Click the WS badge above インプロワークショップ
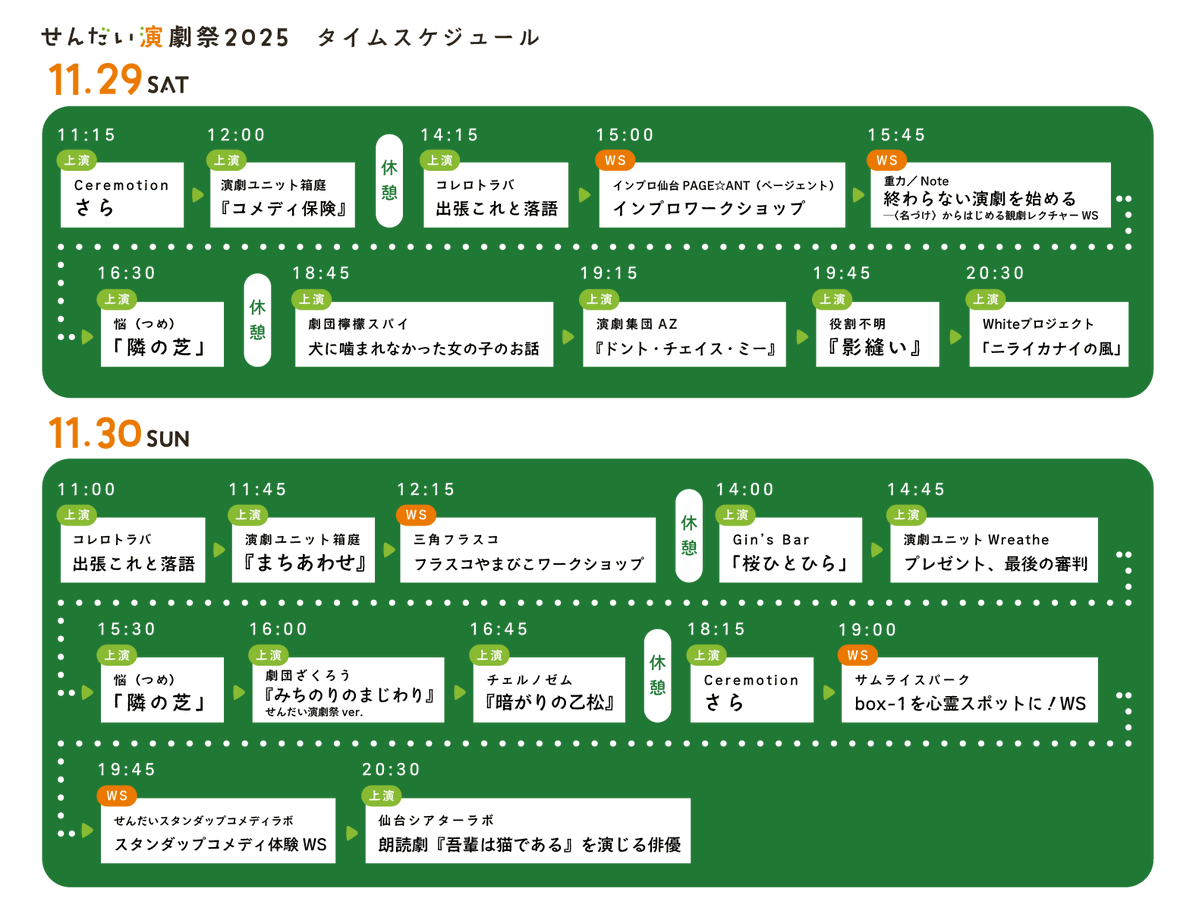Image resolution: width=1199 pixels, height=917 pixels. click(x=615, y=160)
